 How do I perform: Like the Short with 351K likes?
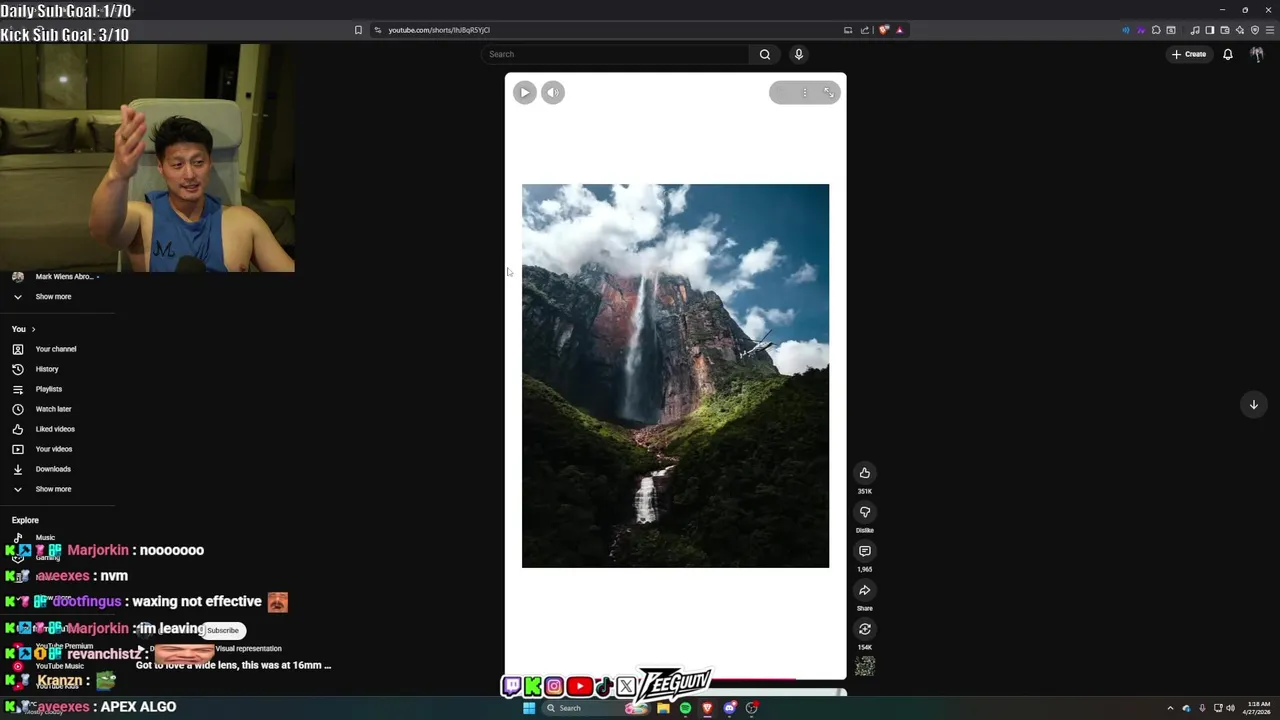tap(865, 473)
